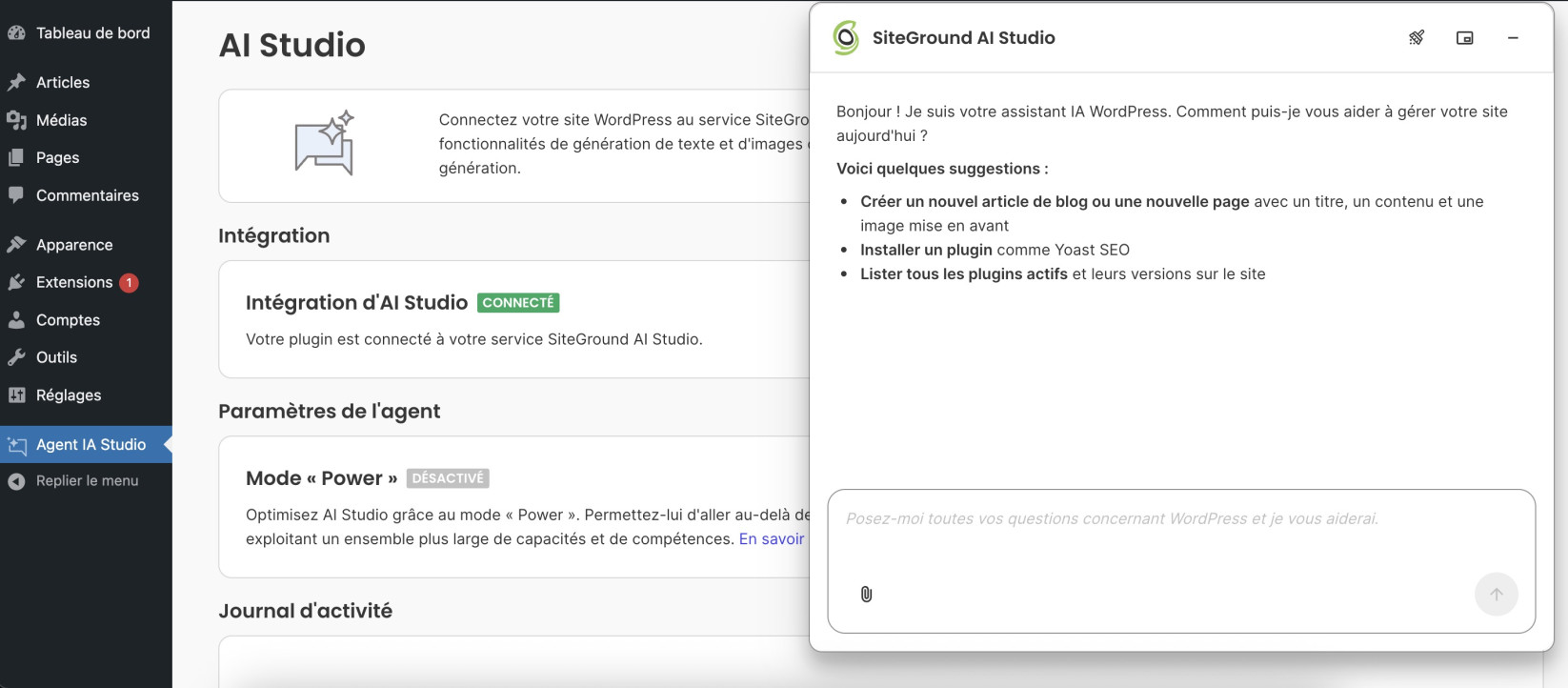Minimize the SiteGround AI Studio chat
Image resolution: width=1568 pixels, height=688 pixels.
pos(1513,38)
